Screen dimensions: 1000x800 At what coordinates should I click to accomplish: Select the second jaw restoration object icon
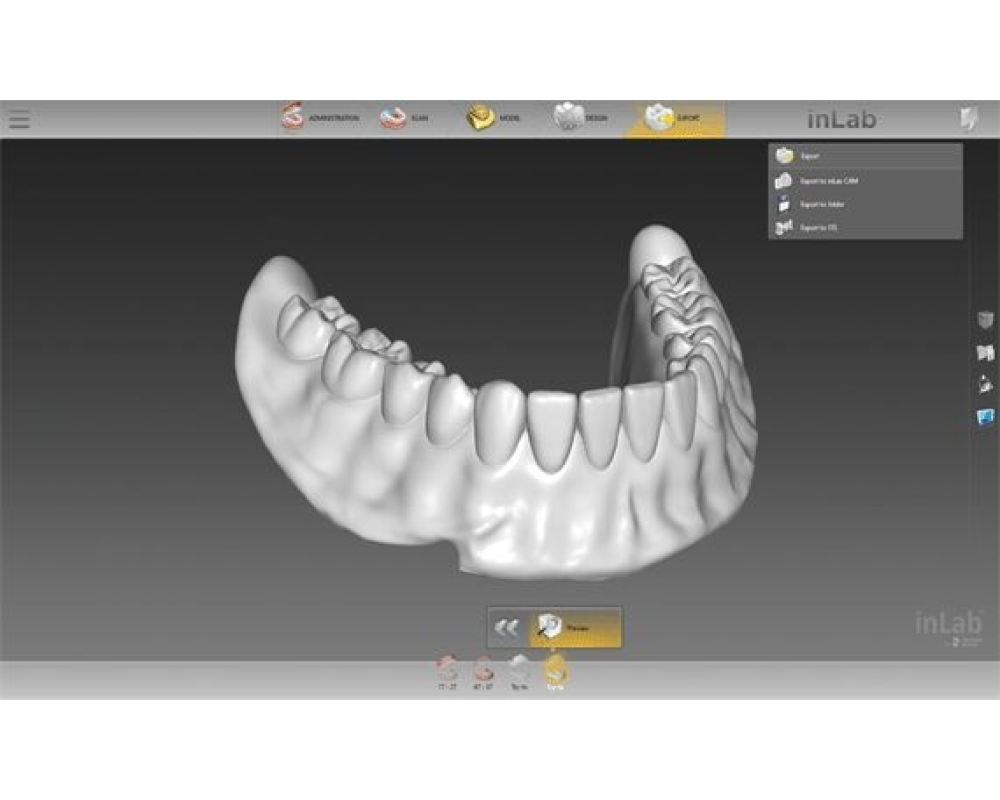pos(483,670)
